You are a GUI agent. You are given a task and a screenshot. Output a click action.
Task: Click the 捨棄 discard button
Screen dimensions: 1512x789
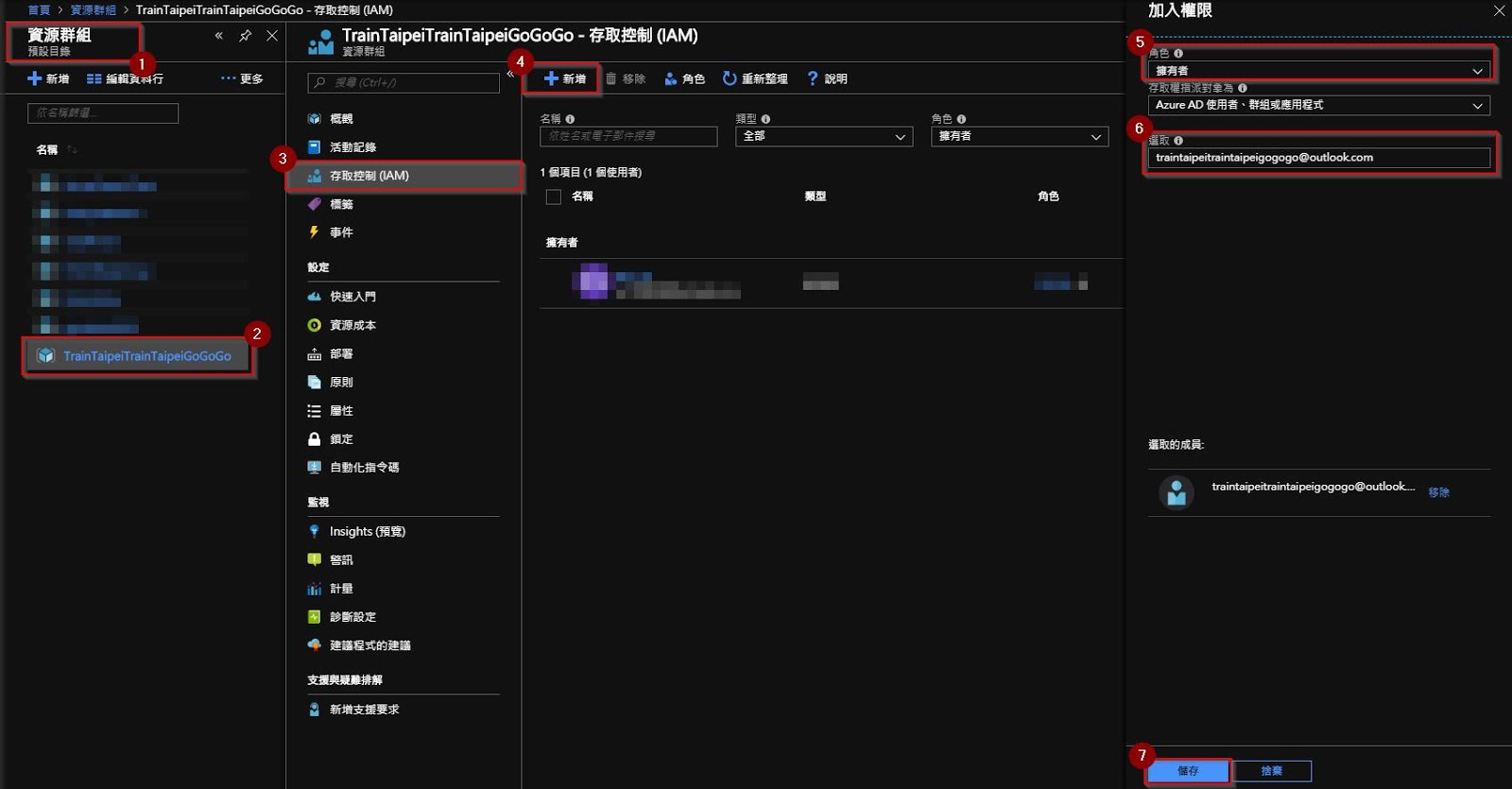point(1272,771)
